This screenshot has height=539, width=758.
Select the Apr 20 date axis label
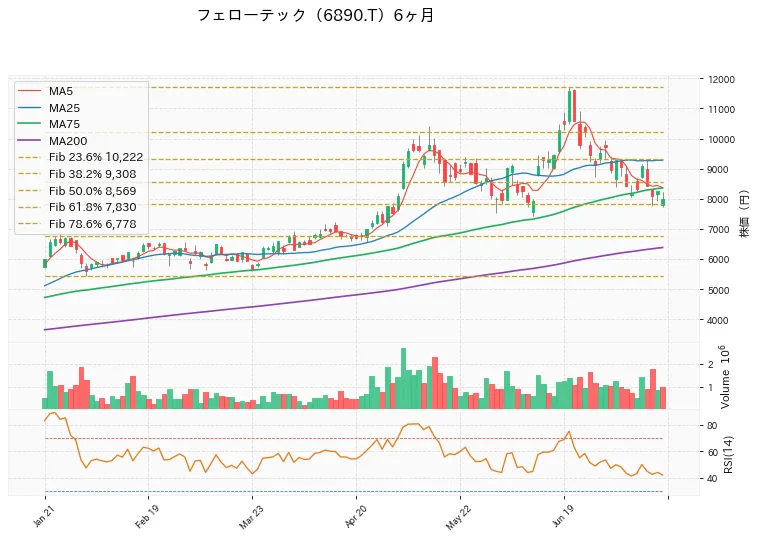coord(354,516)
